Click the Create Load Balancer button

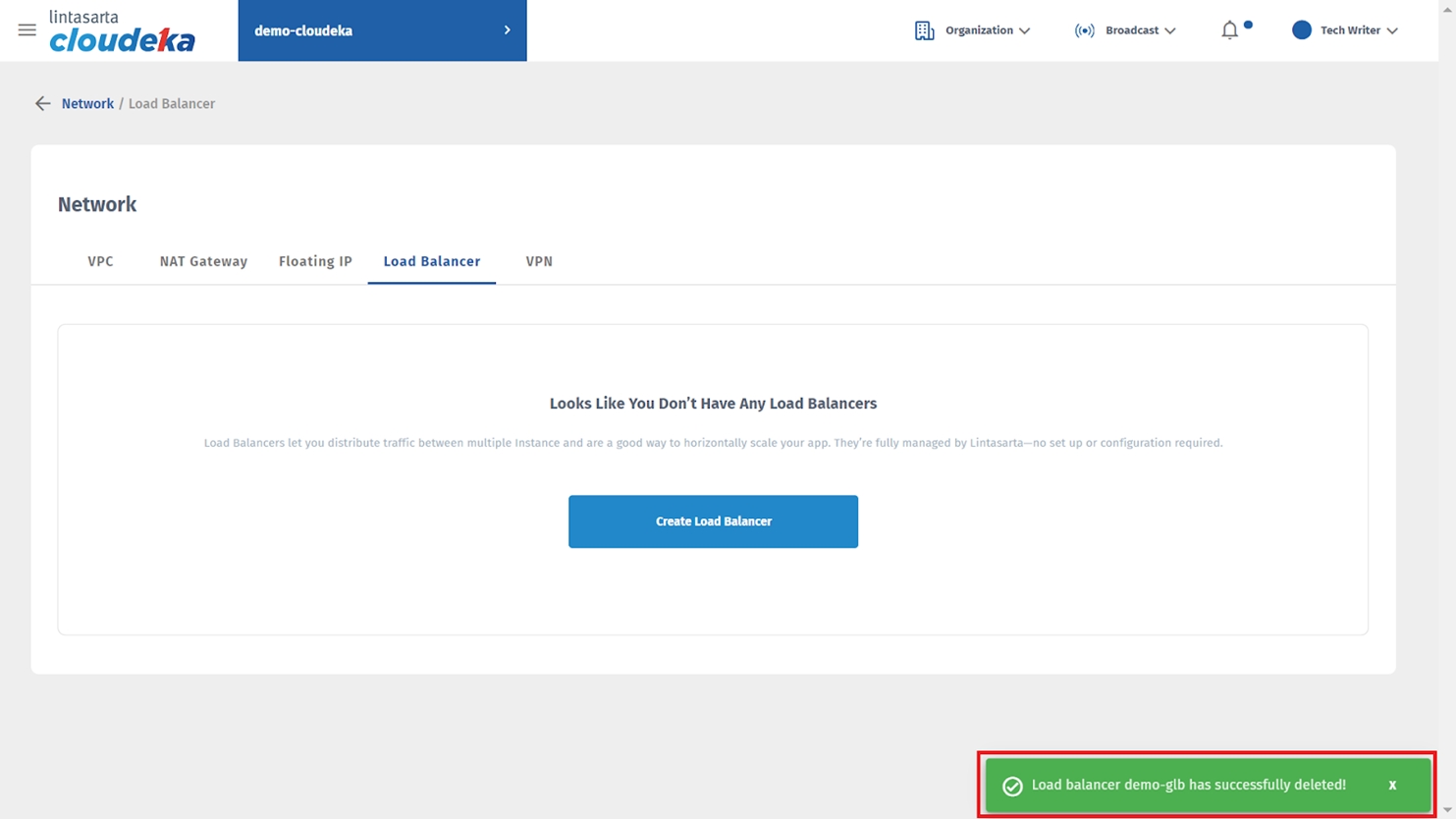click(713, 521)
